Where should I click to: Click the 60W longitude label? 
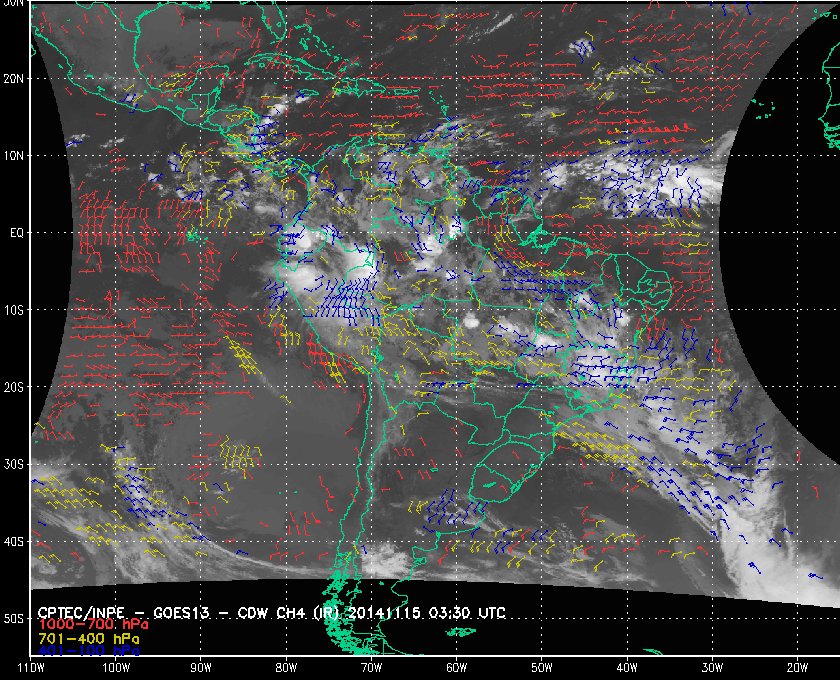tap(456, 668)
